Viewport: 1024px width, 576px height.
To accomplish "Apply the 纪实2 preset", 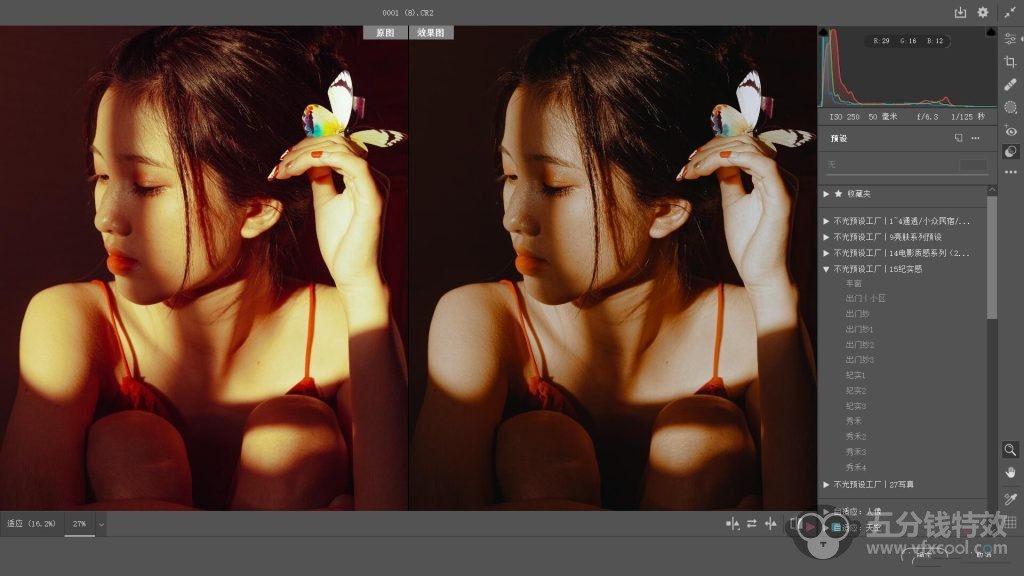I will pos(856,391).
